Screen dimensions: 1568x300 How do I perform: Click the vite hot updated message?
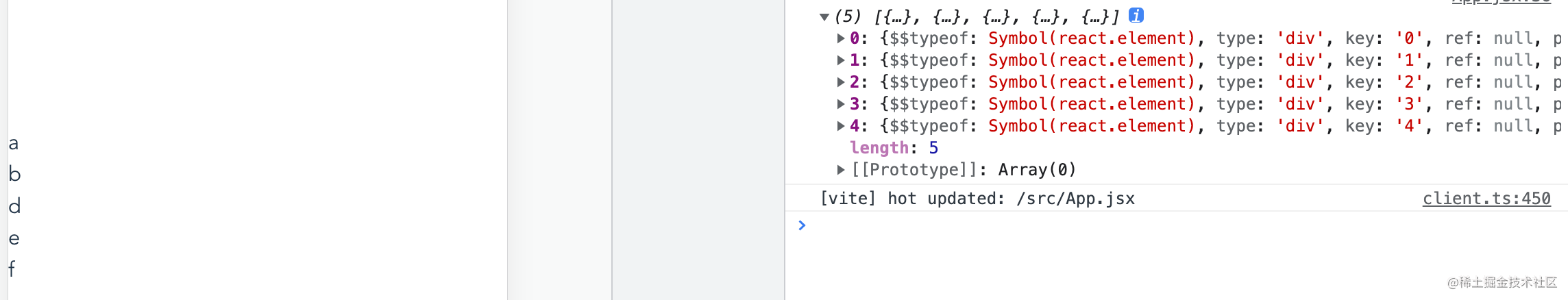tap(977, 199)
